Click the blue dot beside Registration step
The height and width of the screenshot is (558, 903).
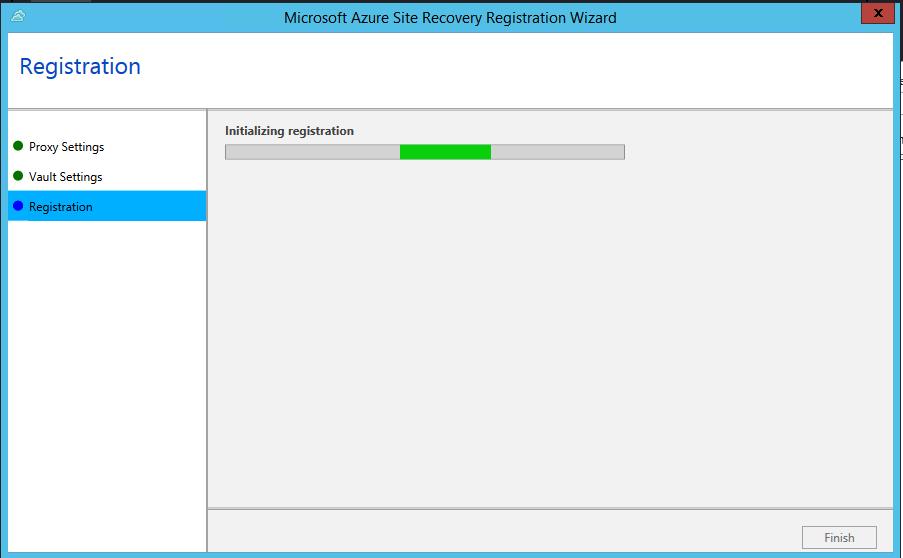click(x=18, y=206)
